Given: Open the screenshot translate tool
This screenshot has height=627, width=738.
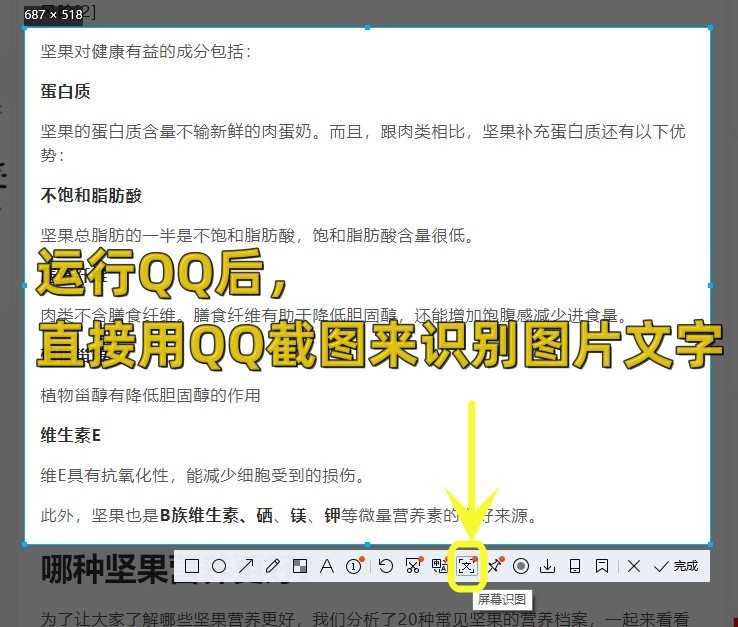Looking at the screenshot, I should click(440, 566).
